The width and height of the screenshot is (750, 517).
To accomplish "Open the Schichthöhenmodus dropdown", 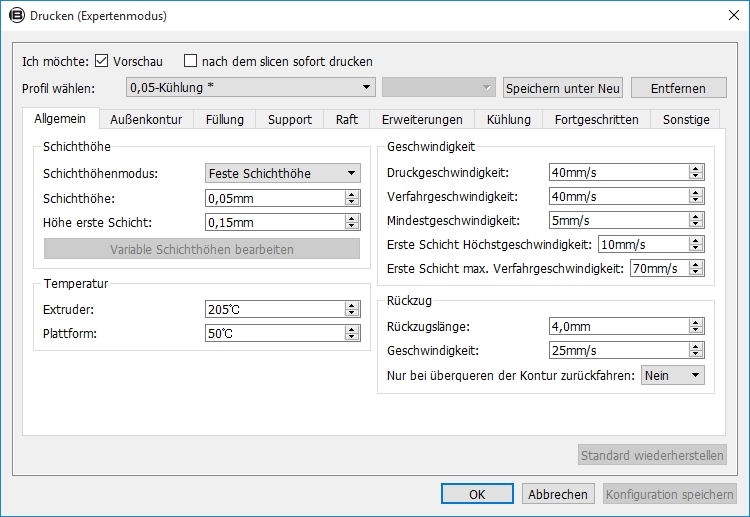I will tap(283, 173).
